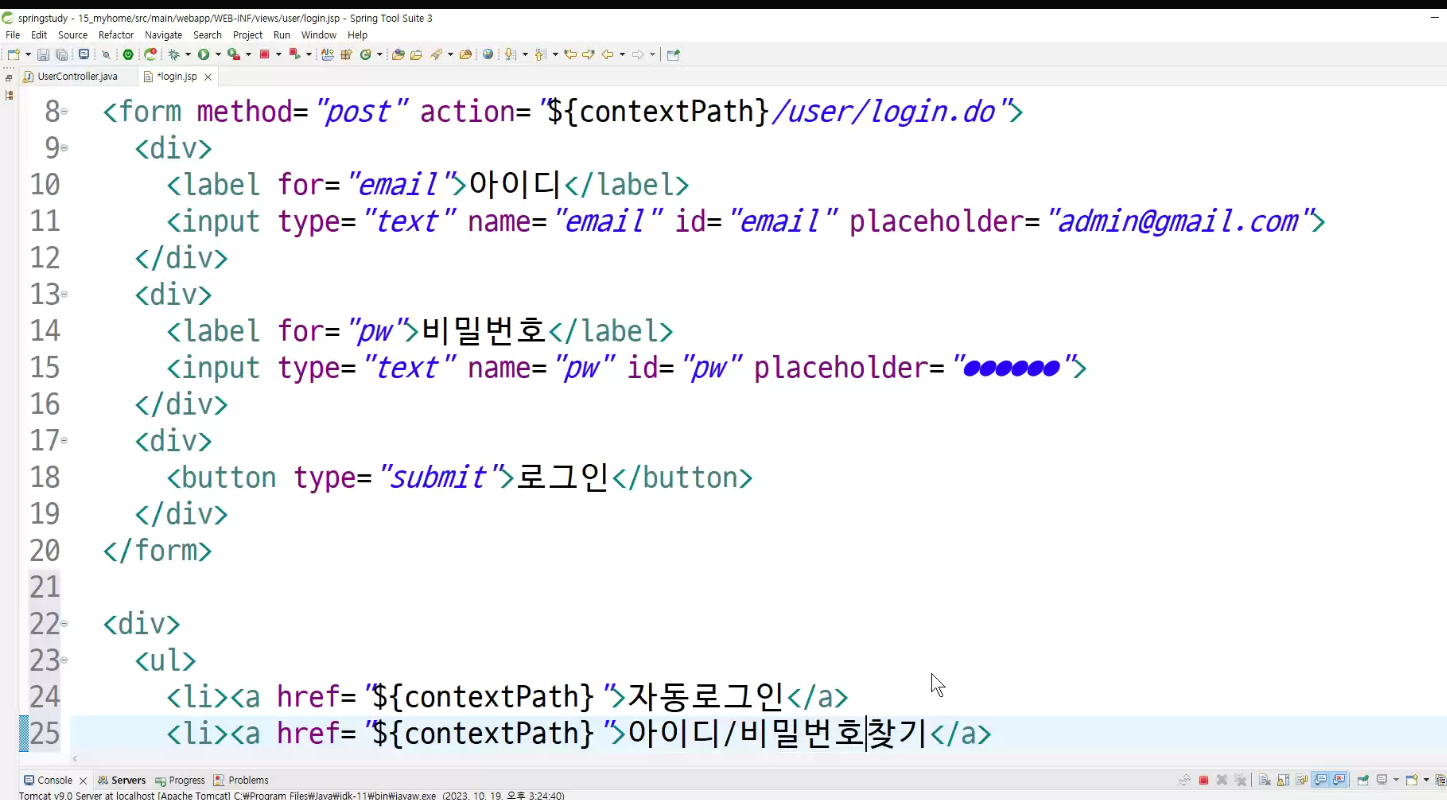The image size is (1447, 800).
Task: Open the Project menu
Action: click(248, 35)
